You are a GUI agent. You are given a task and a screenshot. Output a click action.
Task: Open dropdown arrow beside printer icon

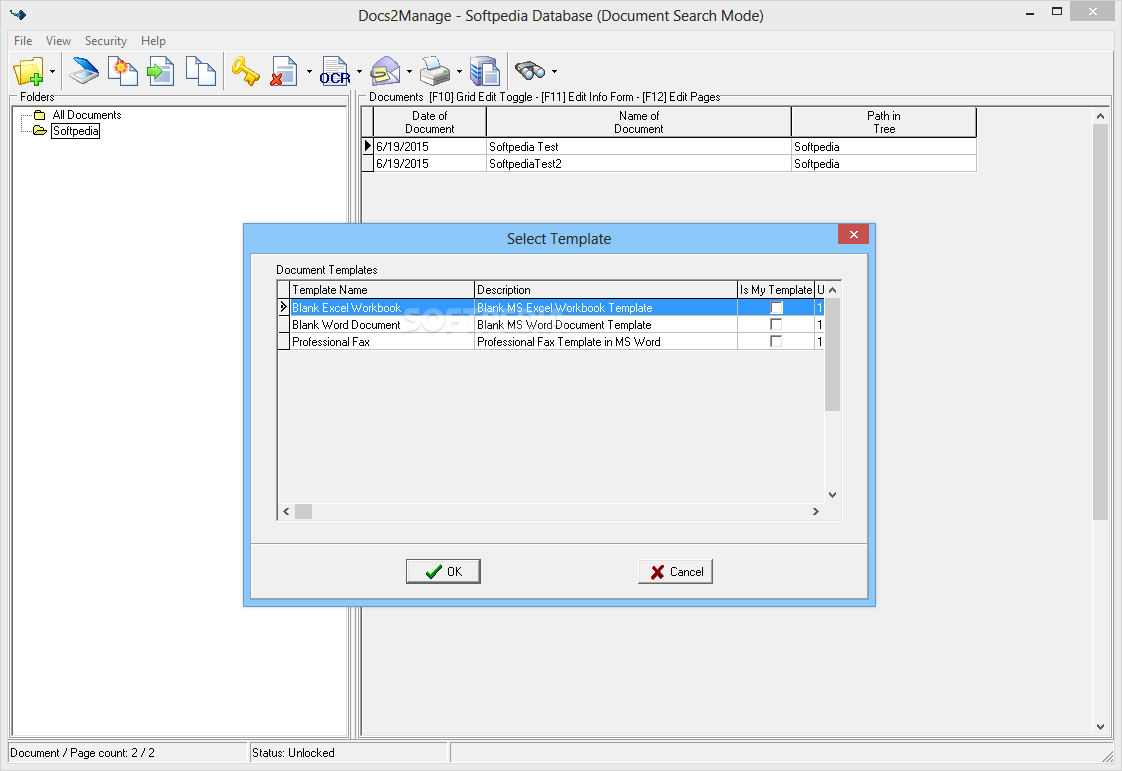459,72
